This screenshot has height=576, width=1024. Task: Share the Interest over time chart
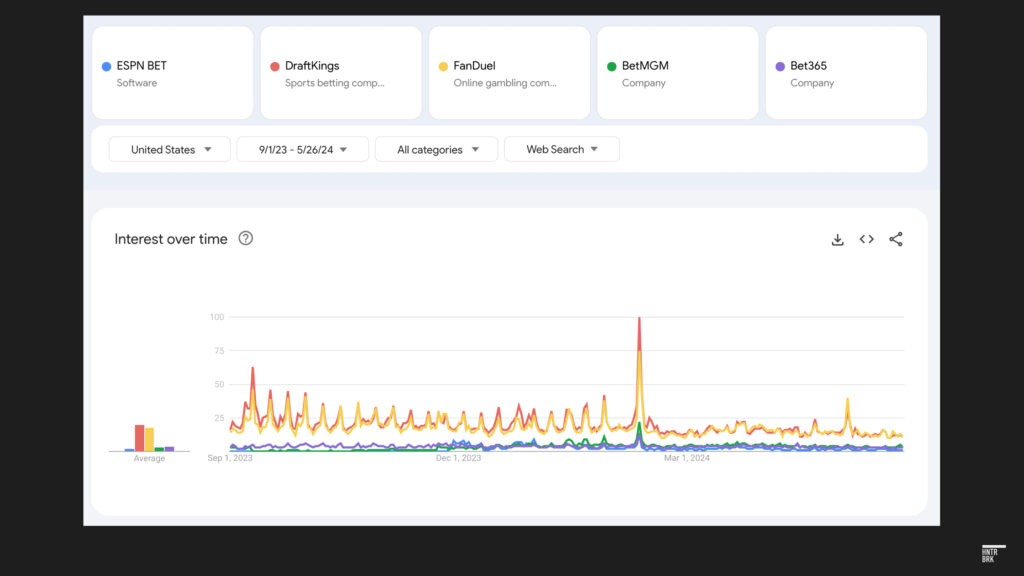tap(896, 239)
